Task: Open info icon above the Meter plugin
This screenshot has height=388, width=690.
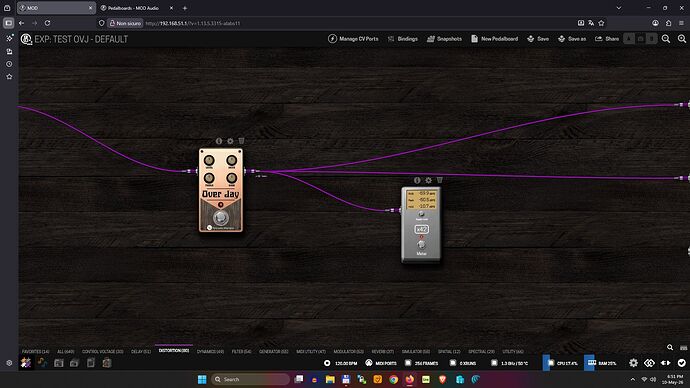Action: tap(417, 180)
